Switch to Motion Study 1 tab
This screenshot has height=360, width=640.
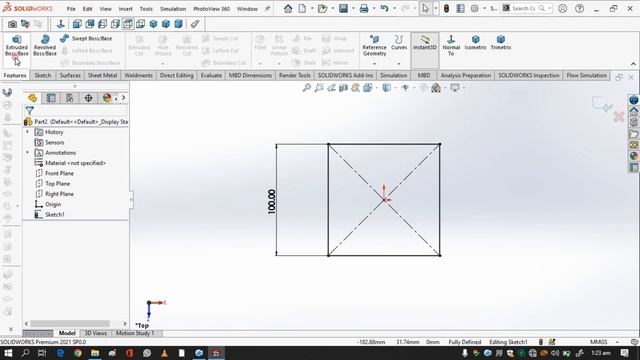tap(135, 333)
